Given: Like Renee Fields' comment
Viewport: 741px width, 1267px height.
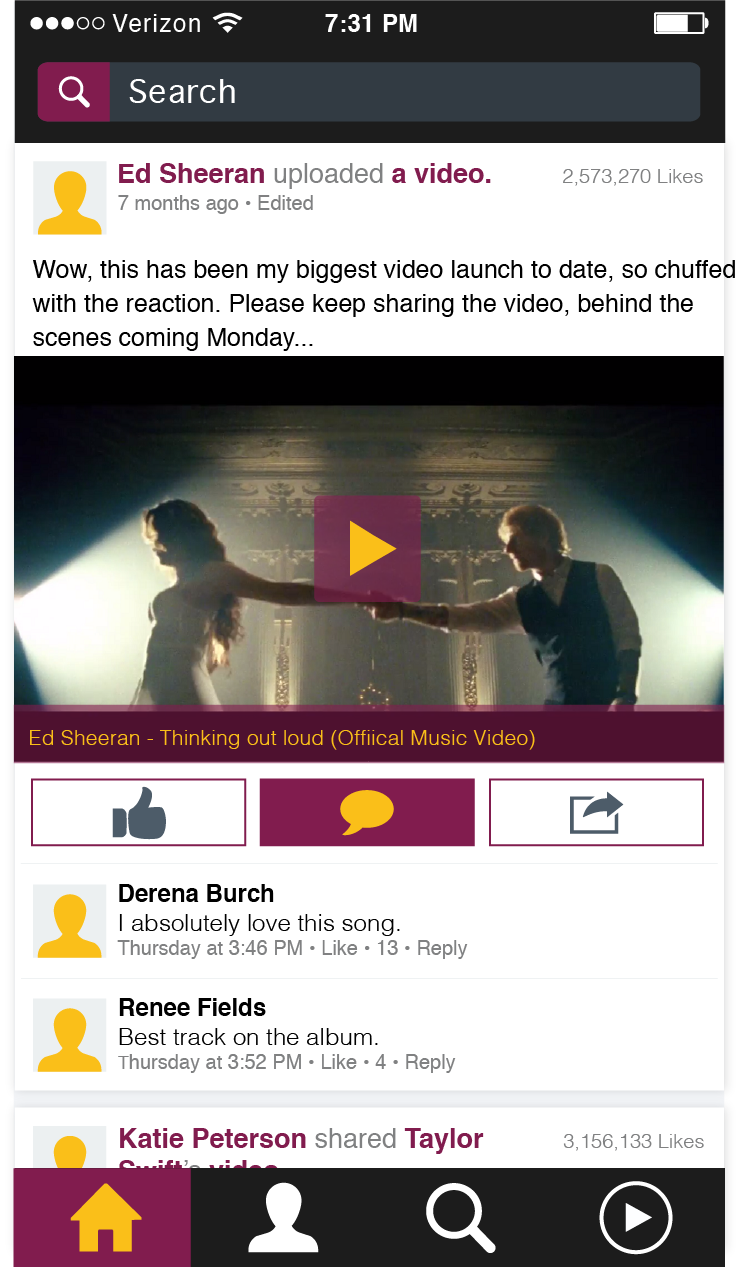Looking at the screenshot, I should [338, 1062].
